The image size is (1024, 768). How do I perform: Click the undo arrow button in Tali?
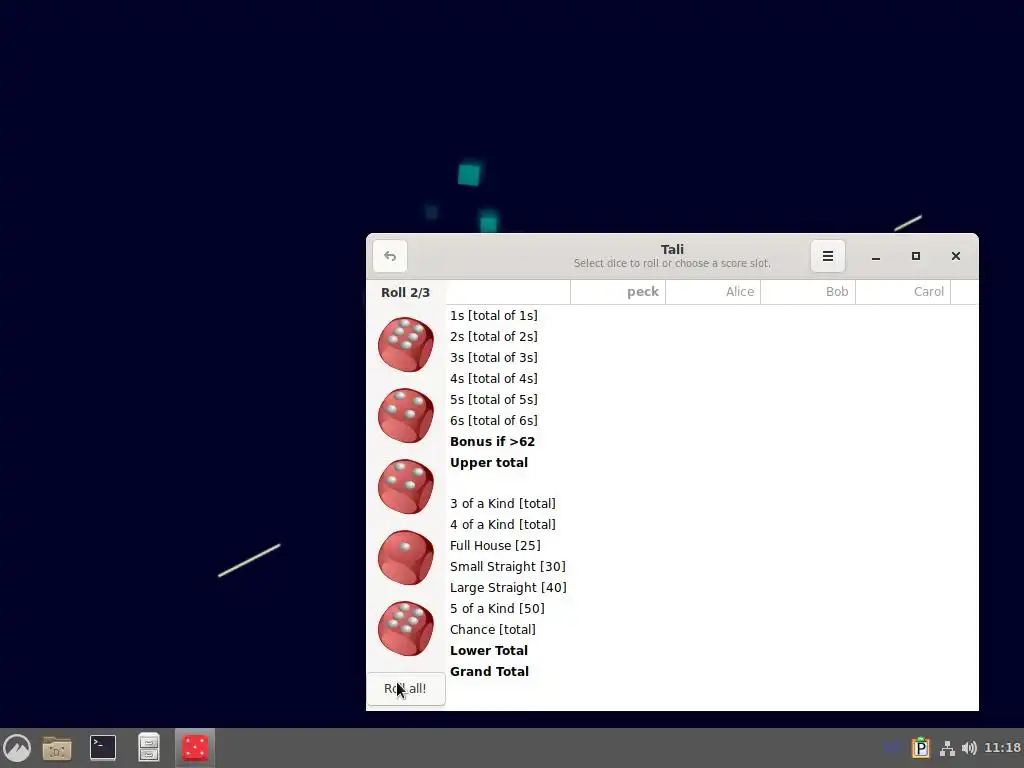point(390,256)
